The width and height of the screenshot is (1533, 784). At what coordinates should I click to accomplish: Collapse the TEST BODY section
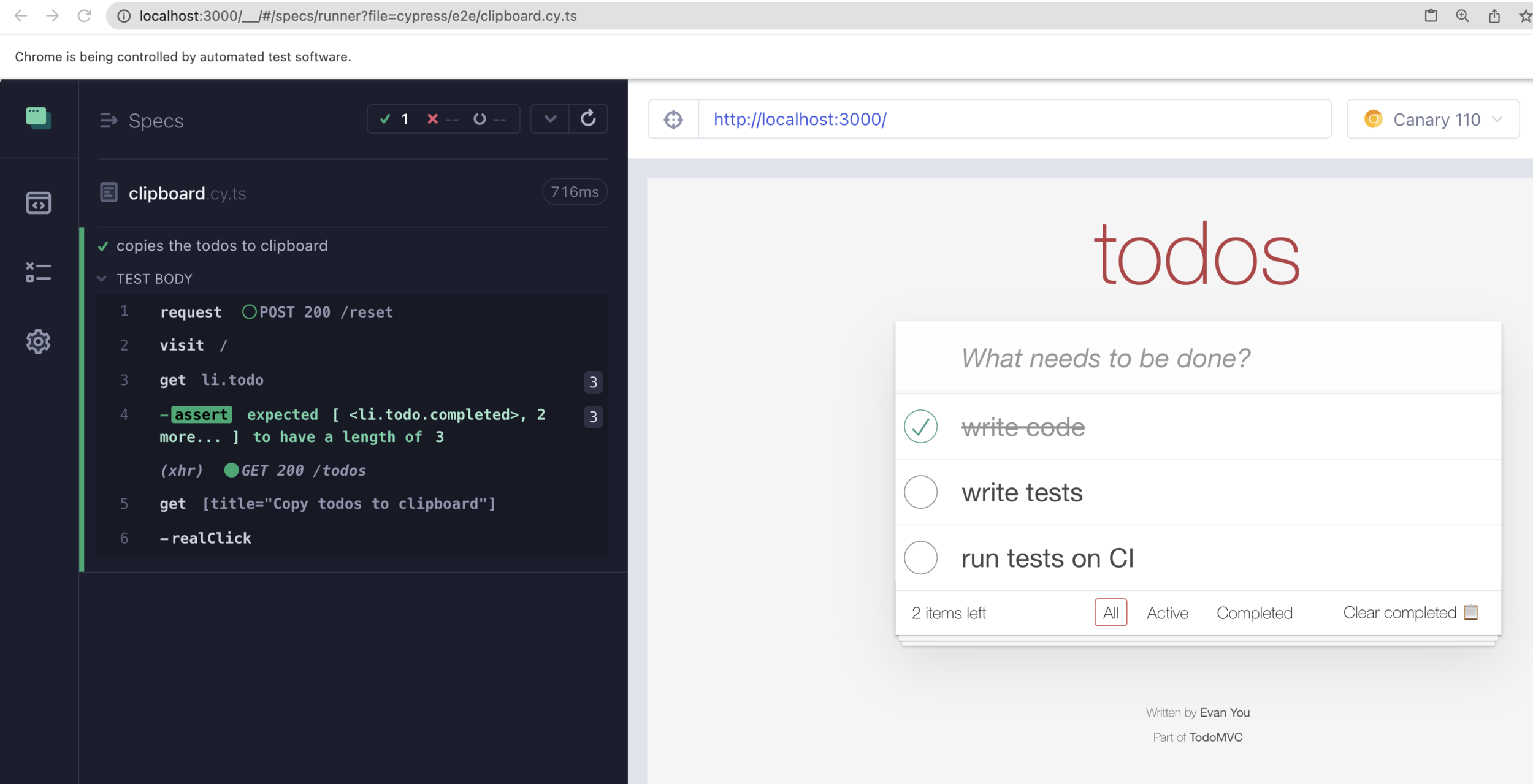[x=102, y=279]
